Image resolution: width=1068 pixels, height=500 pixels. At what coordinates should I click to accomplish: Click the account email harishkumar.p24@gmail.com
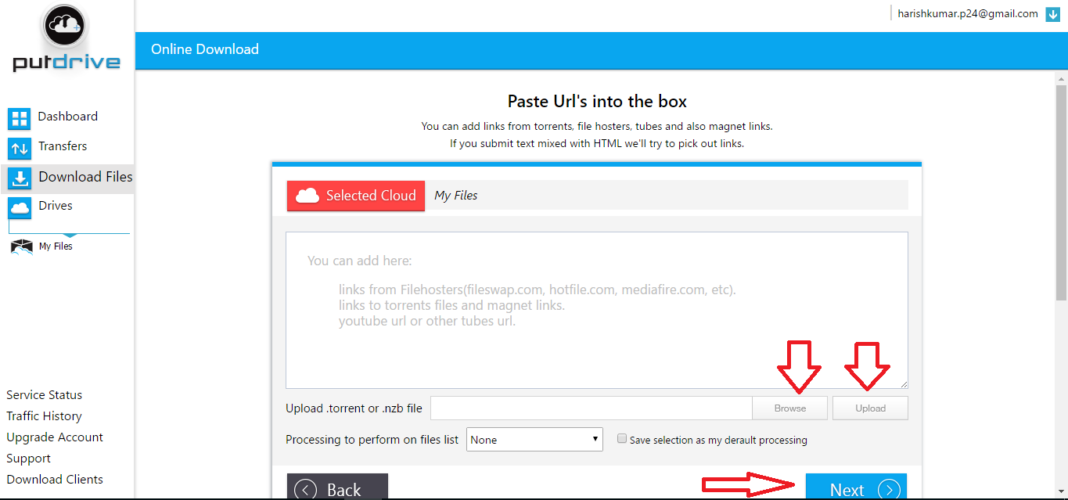(967, 13)
